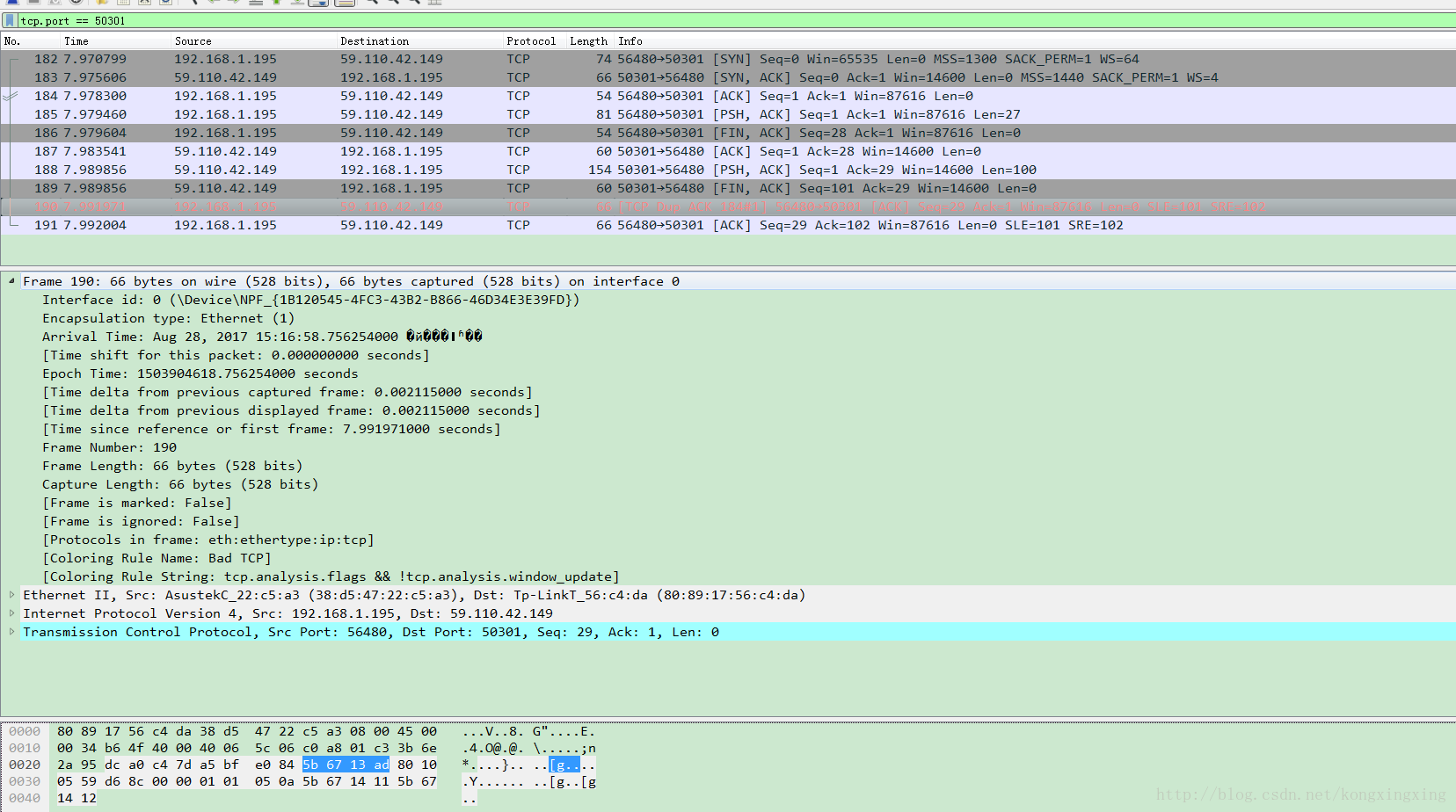This screenshot has width=1456, height=812.
Task: Select the Frame is ignored: False line
Action: (141, 521)
